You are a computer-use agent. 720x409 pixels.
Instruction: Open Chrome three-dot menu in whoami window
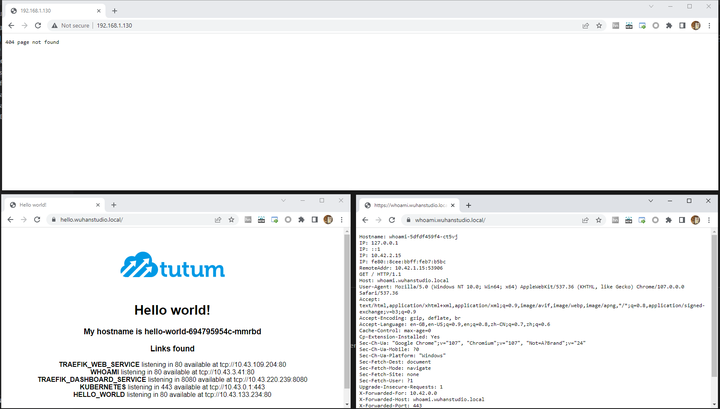point(709,220)
